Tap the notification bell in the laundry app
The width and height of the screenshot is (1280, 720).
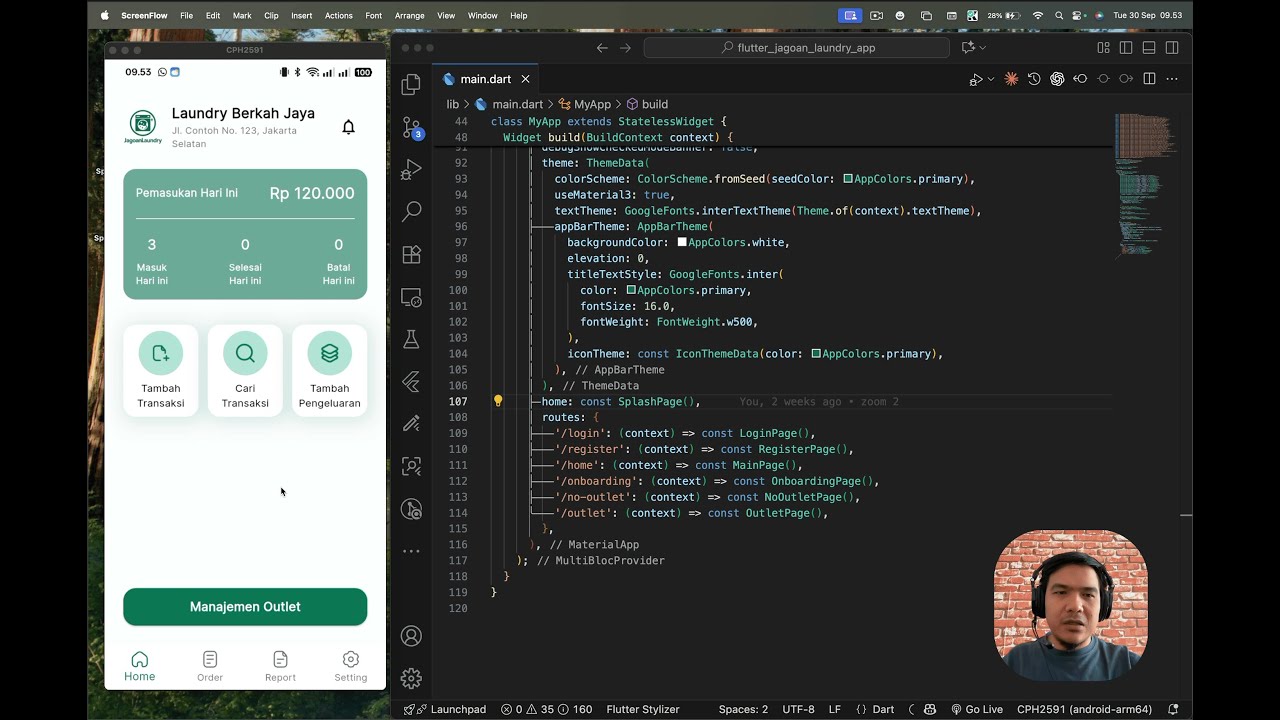click(x=348, y=127)
